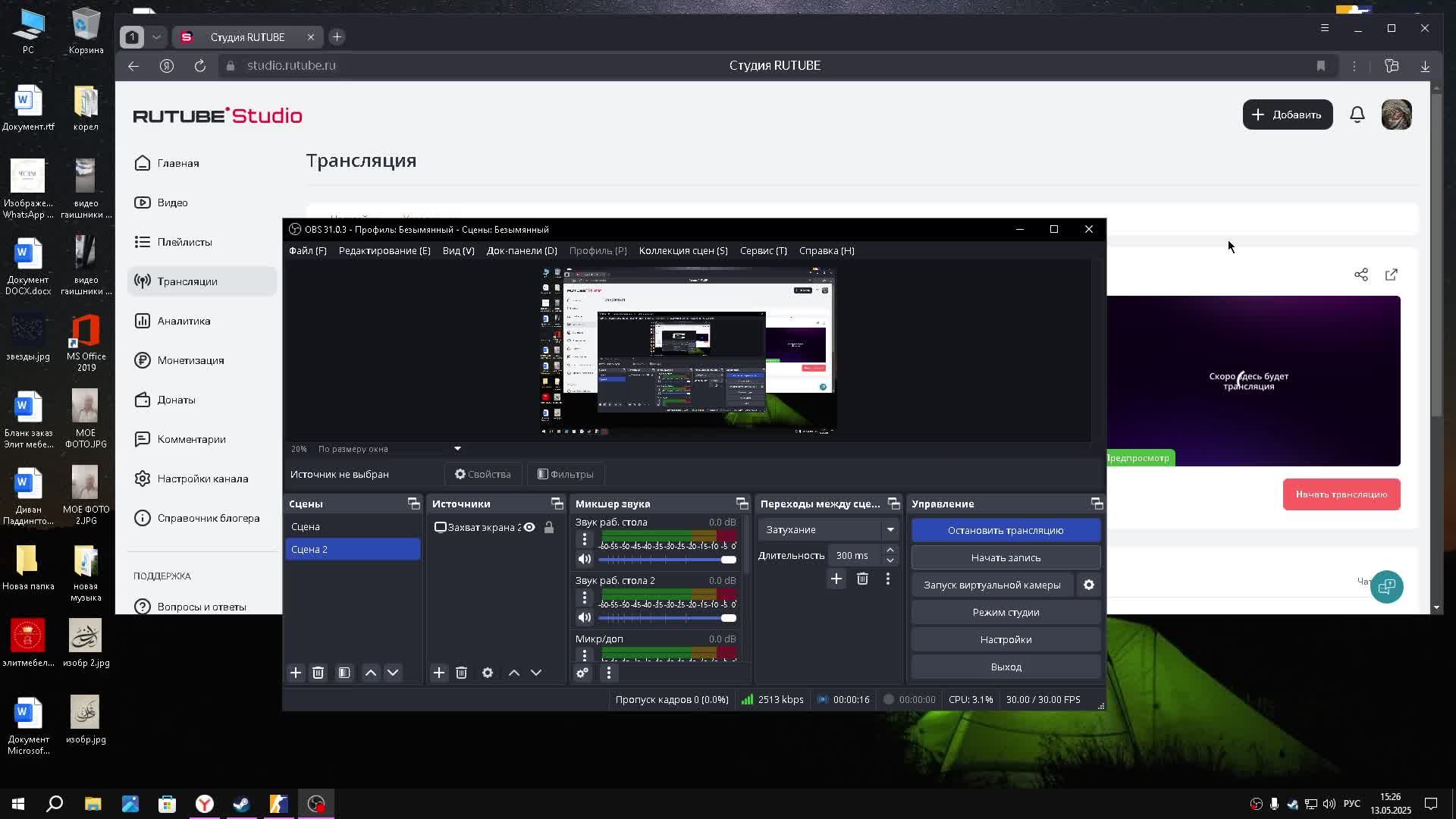Share the broadcast via share icon
Screen dimensions: 1456x819
point(1361,275)
